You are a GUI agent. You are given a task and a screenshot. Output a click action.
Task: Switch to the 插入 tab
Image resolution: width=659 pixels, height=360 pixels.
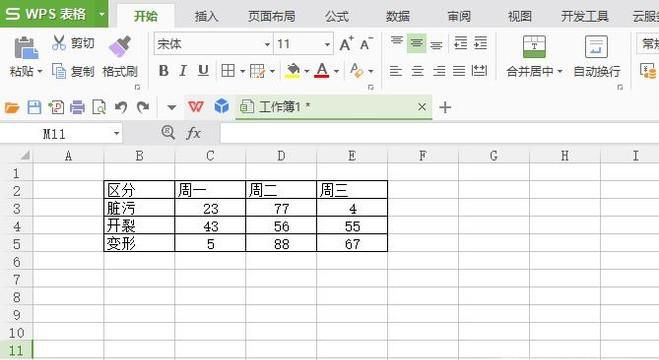click(x=206, y=16)
